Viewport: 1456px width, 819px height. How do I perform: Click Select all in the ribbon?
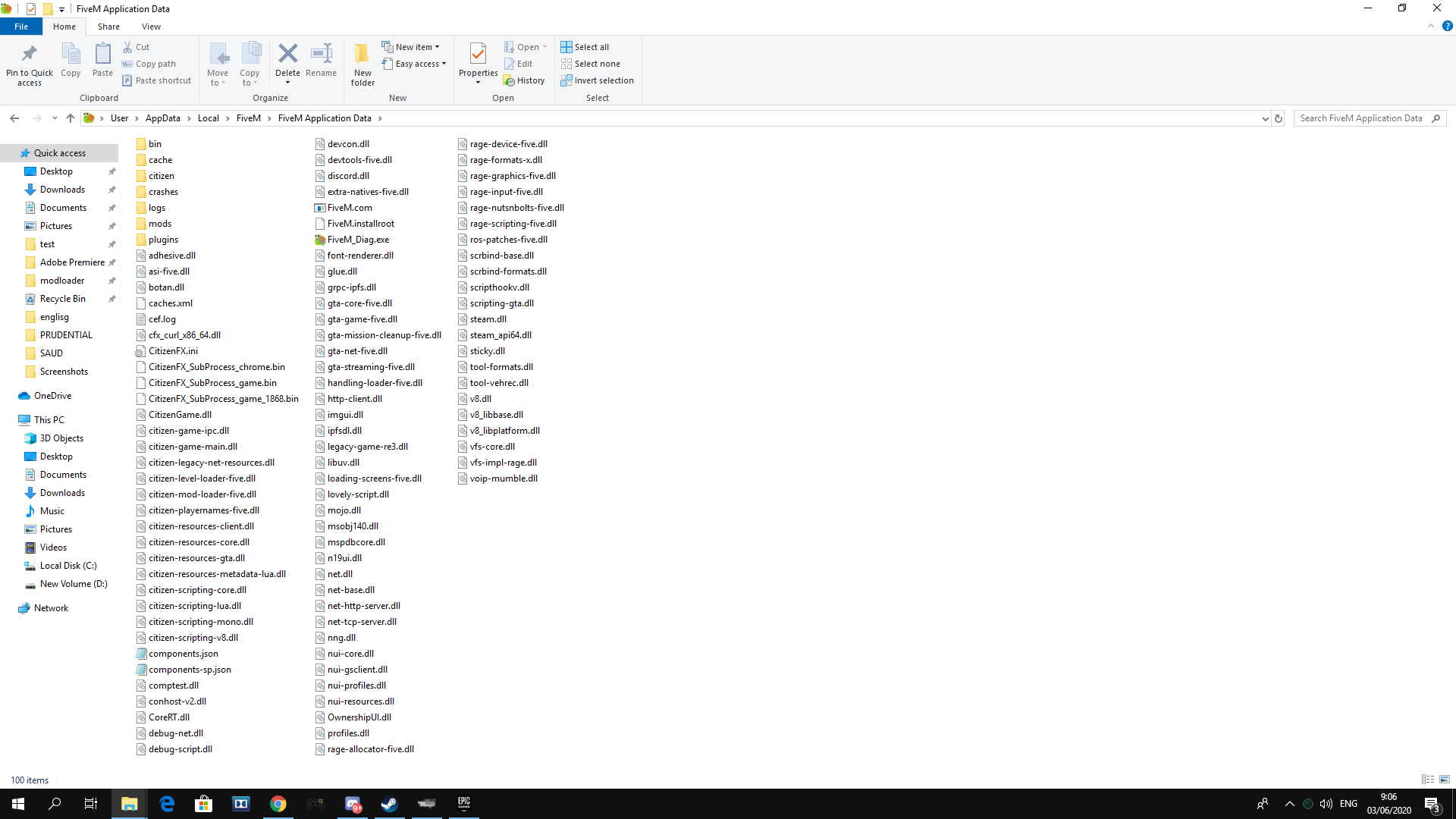[585, 46]
